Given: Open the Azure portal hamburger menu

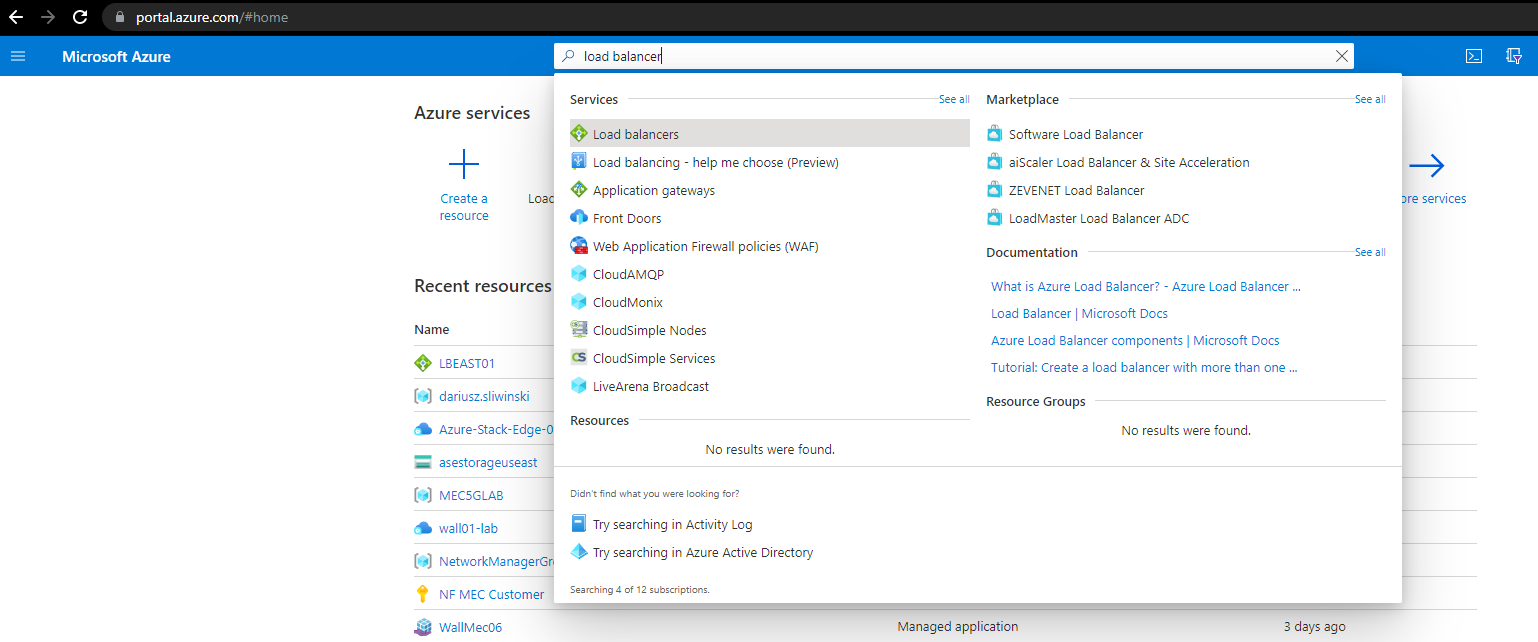Looking at the screenshot, I should pyautogui.click(x=18, y=56).
